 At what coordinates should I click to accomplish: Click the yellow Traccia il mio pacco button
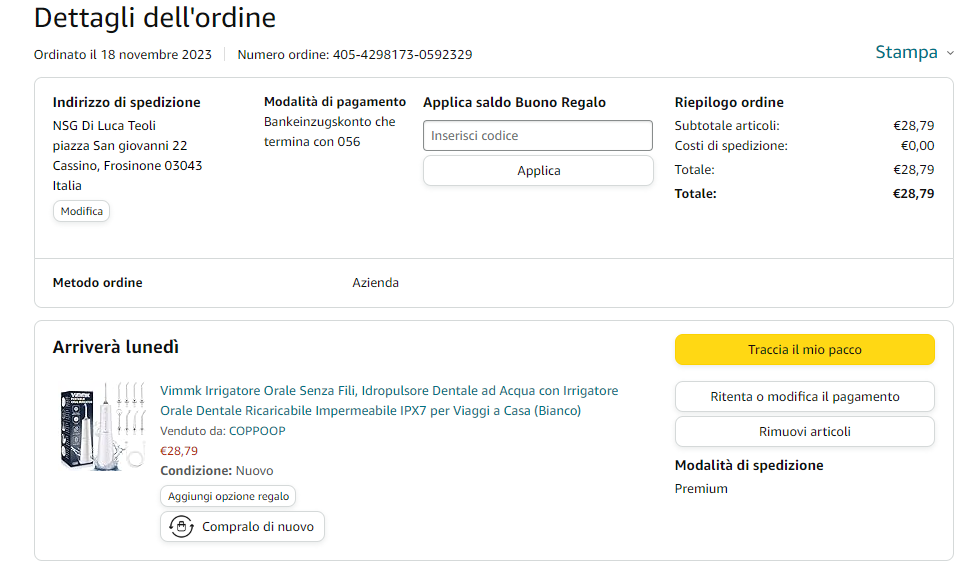coord(804,350)
